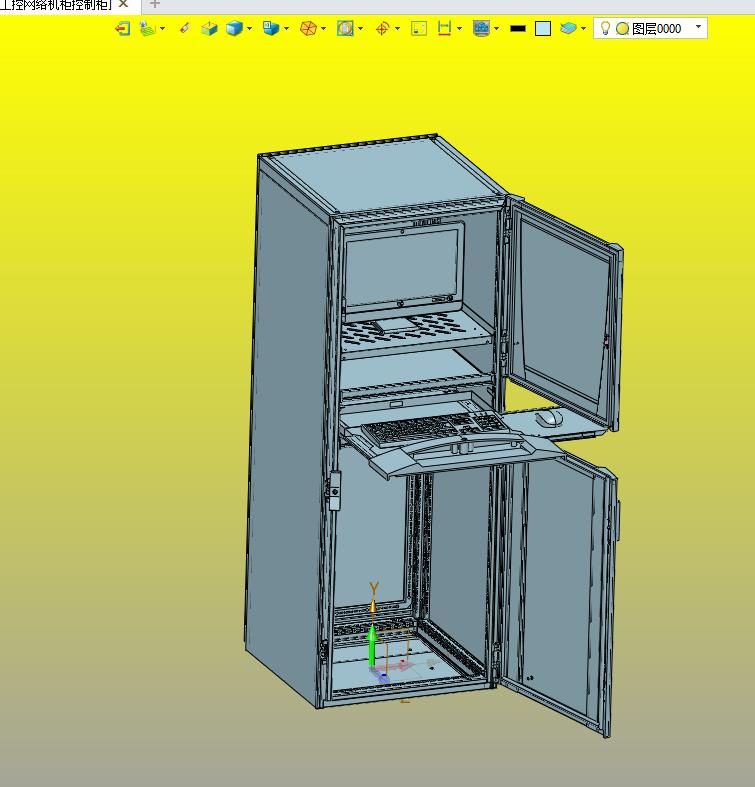Viewport: 755px width, 787px height.
Task: Select the upper open cabinet door
Action: click(563, 311)
